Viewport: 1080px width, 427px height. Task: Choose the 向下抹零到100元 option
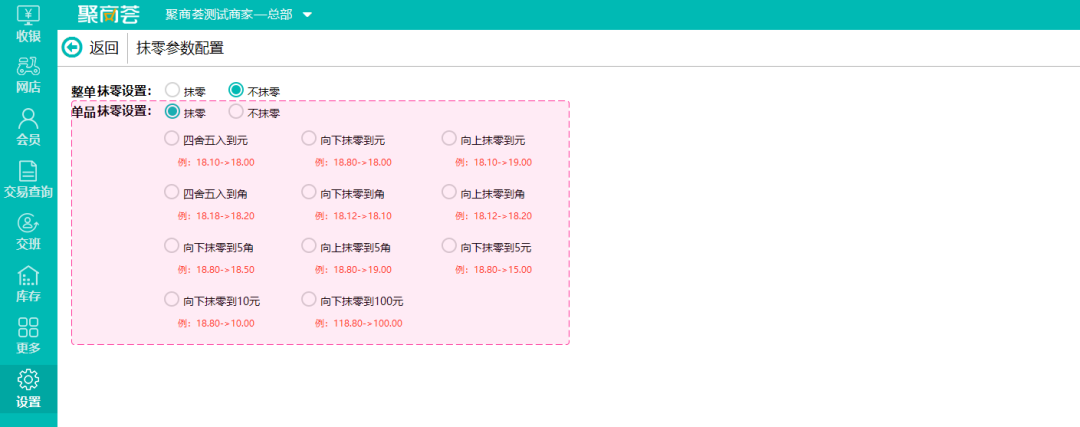click(x=309, y=300)
